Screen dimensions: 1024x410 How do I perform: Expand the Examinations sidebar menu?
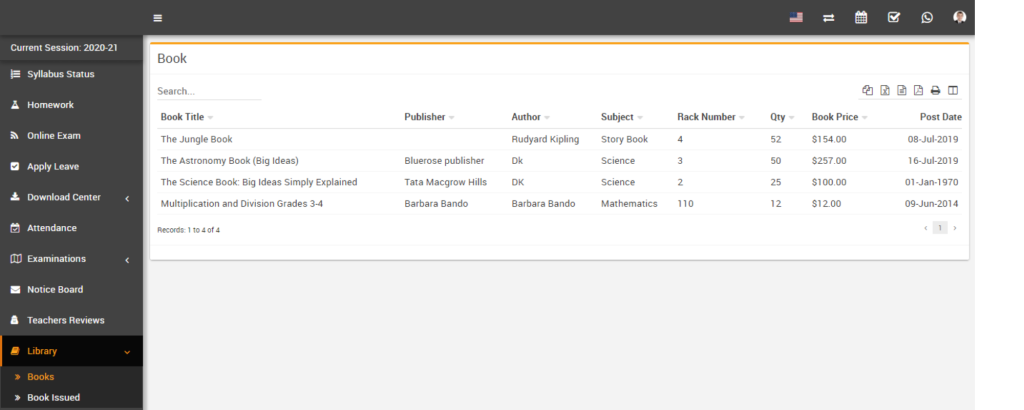127,260
